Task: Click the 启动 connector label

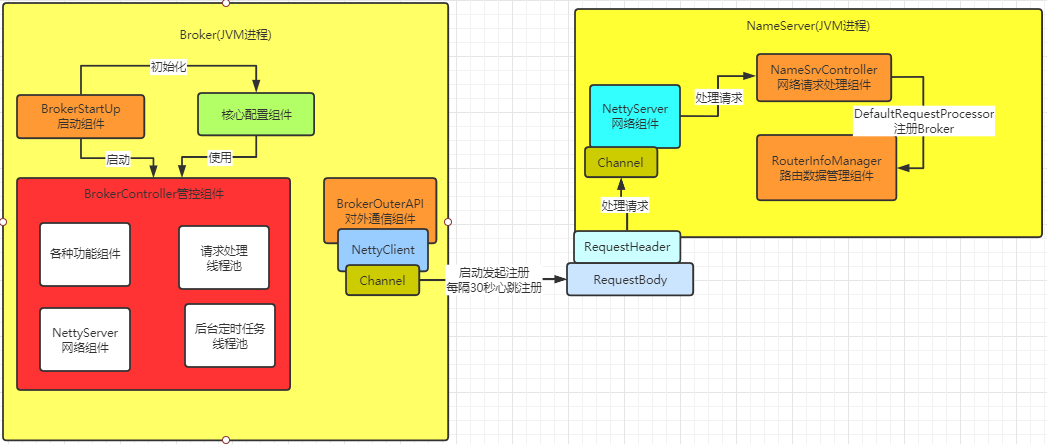Action: (x=118, y=160)
